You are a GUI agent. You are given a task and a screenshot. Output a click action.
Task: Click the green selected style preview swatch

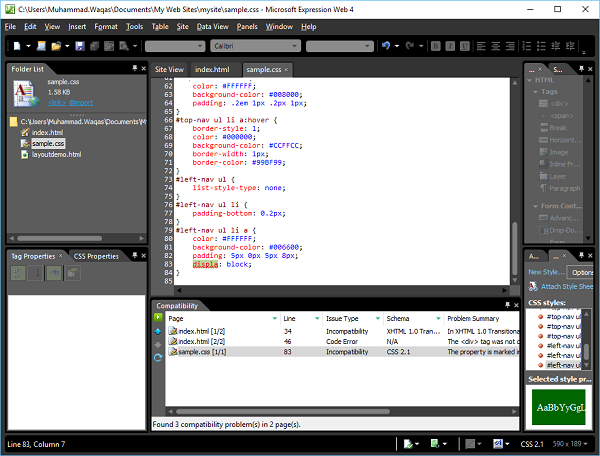click(559, 409)
